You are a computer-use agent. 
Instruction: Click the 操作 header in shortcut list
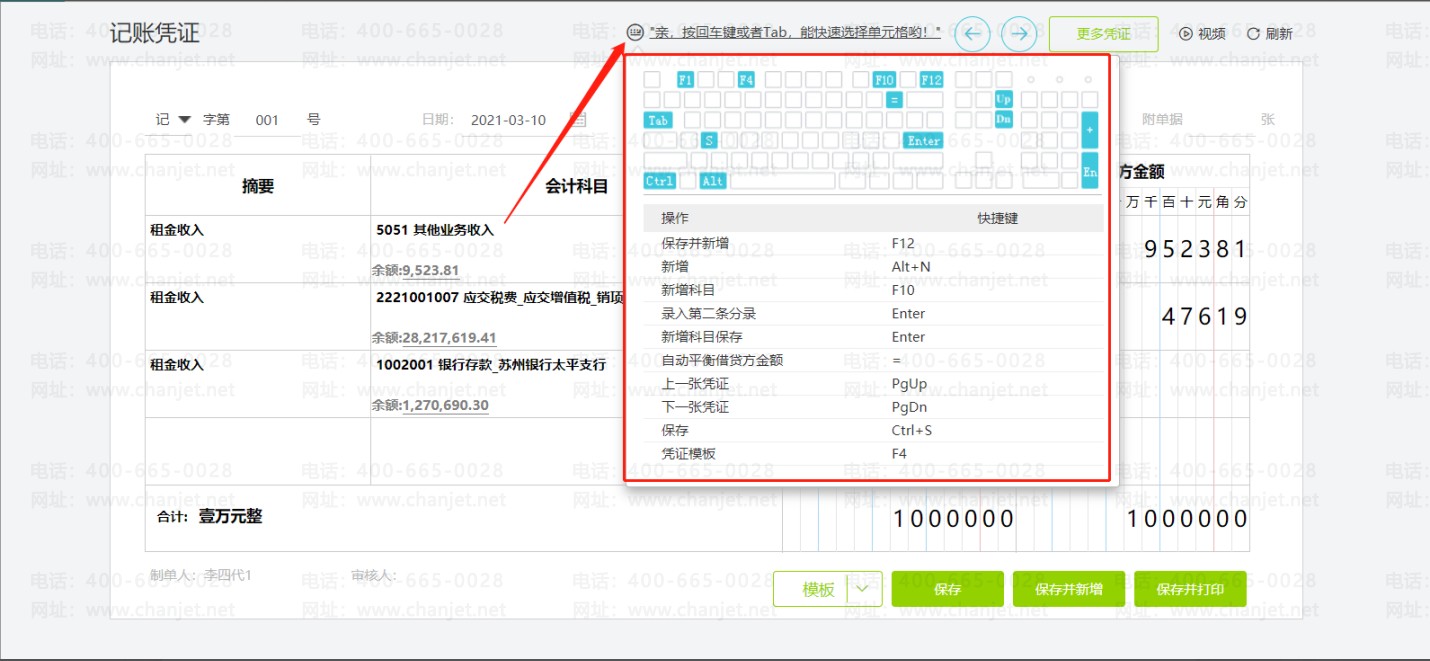[674, 218]
